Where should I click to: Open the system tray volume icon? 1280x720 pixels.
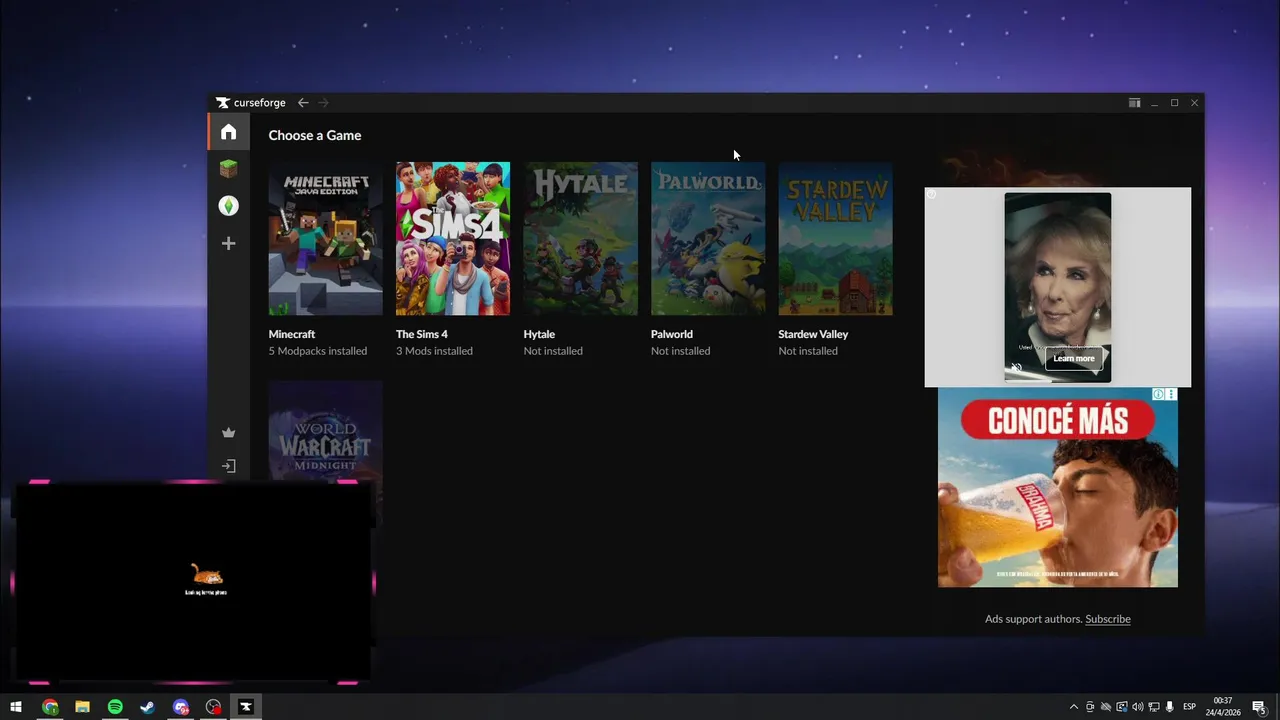coord(1137,707)
